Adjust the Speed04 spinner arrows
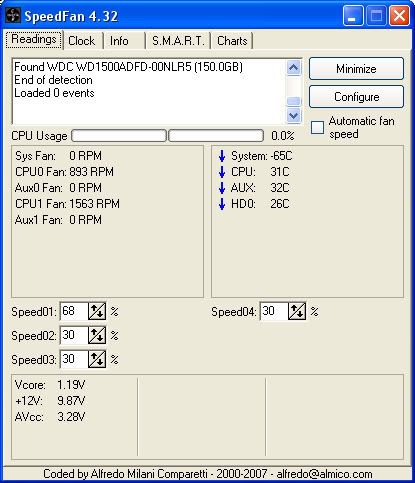Screen dimensions: 415x483 [297, 311]
